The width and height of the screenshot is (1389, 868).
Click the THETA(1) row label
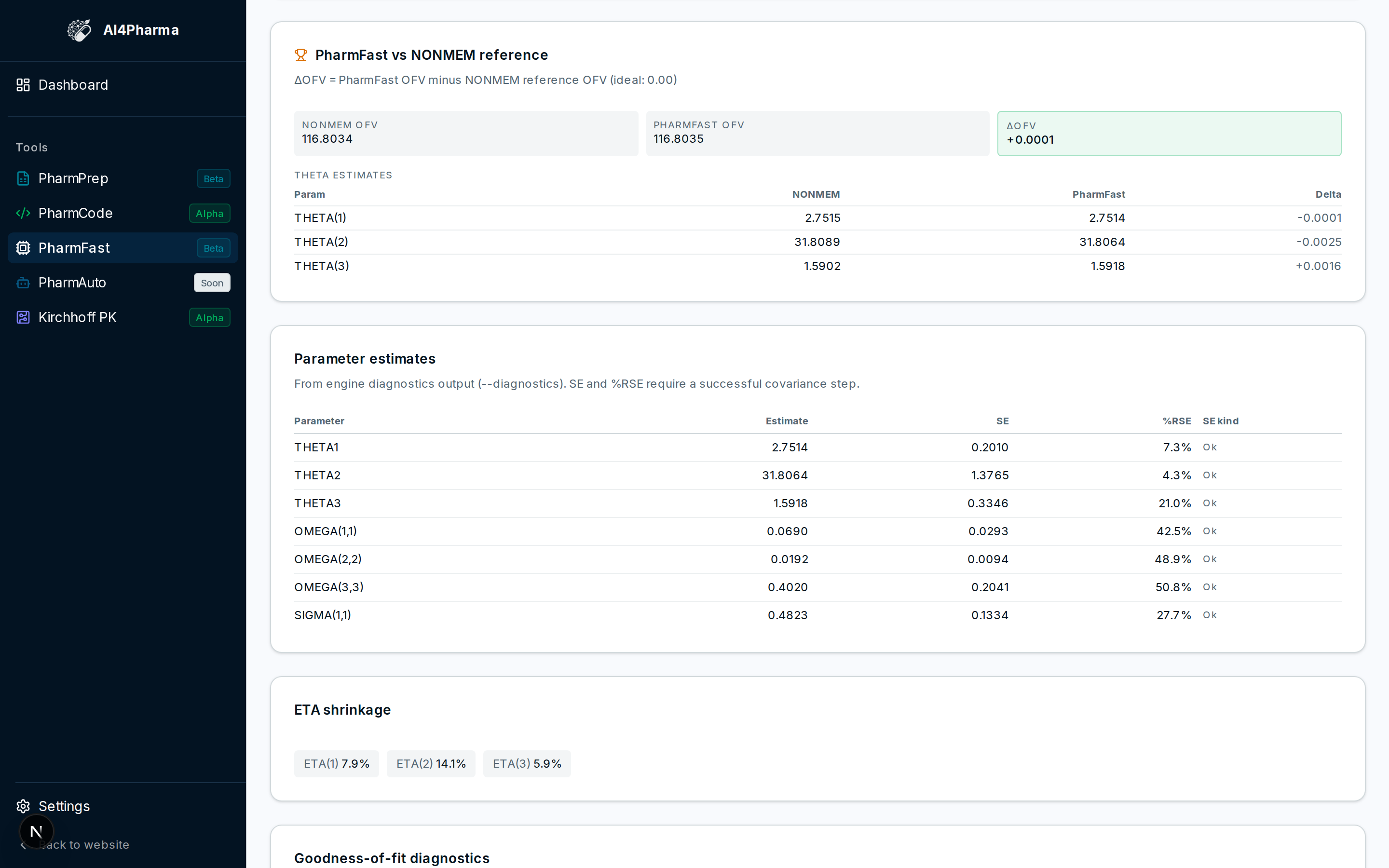pos(320,218)
